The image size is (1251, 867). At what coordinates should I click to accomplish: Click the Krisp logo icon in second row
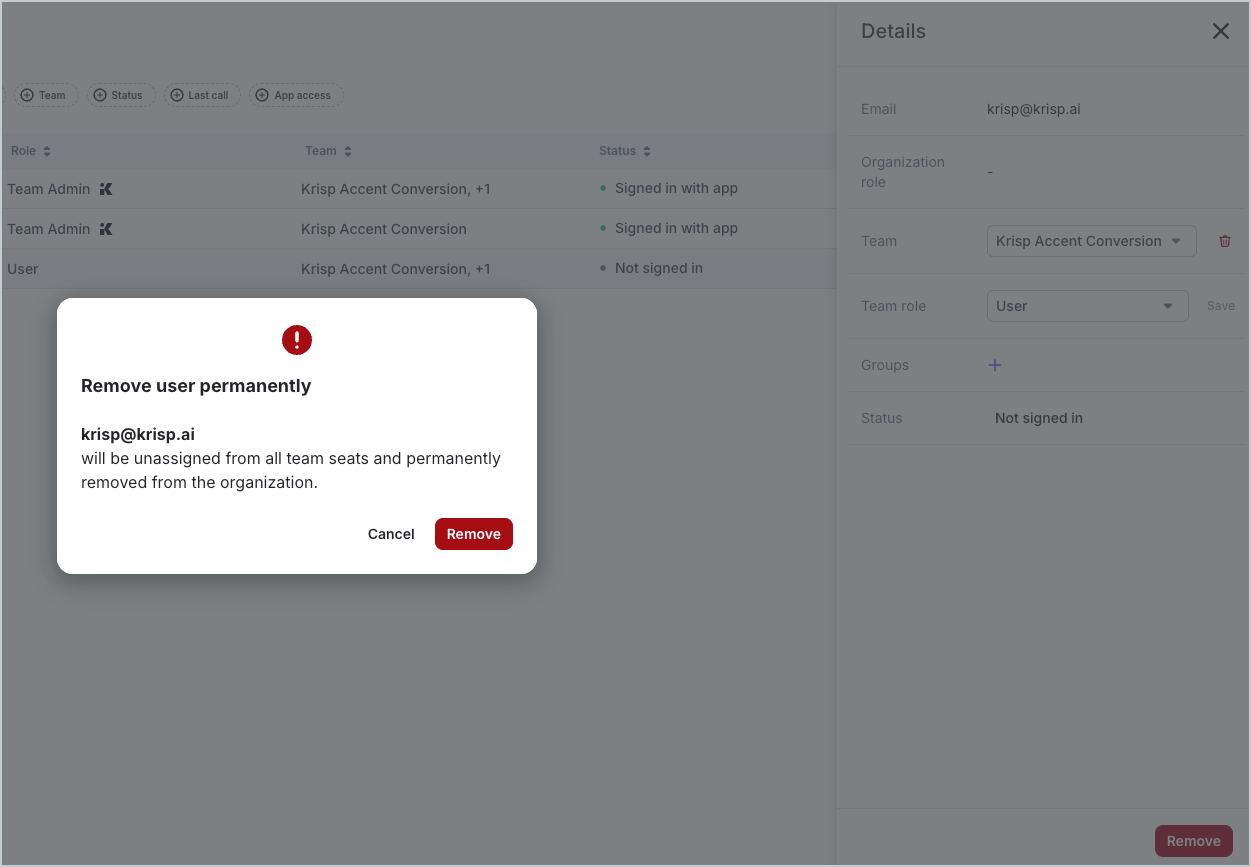coord(106,229)
